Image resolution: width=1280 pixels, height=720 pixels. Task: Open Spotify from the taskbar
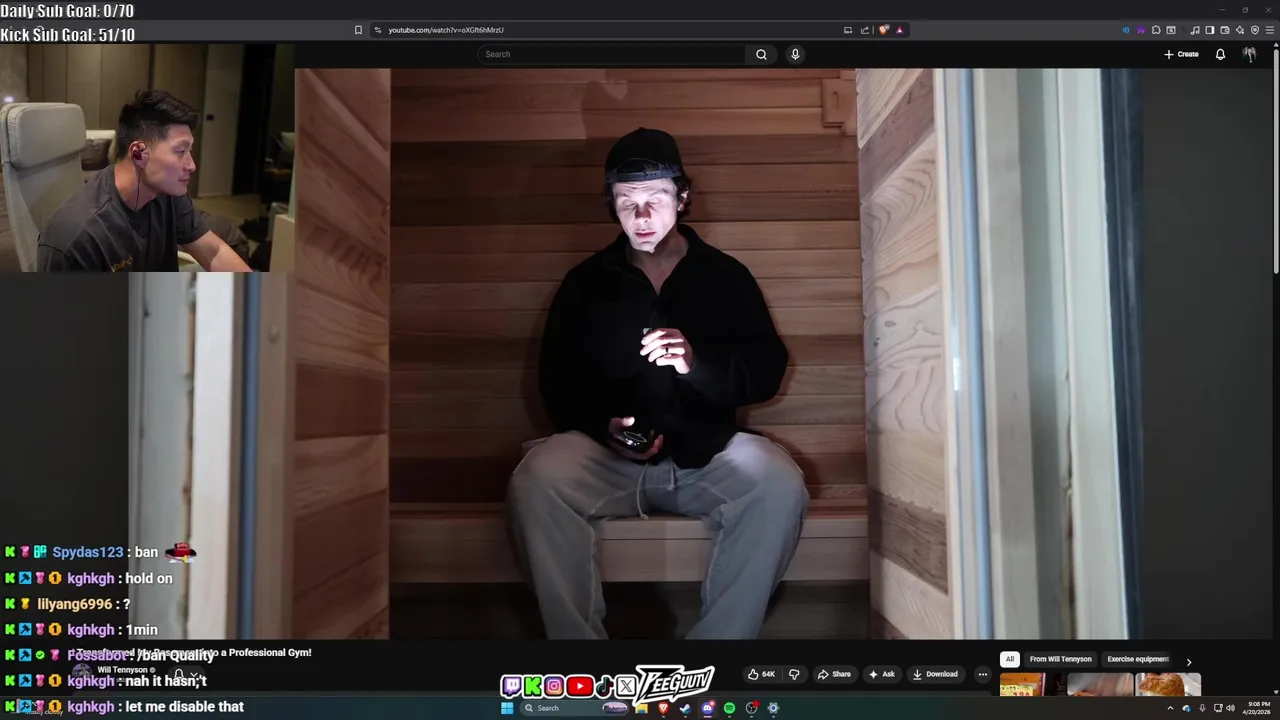click(729, 708)
